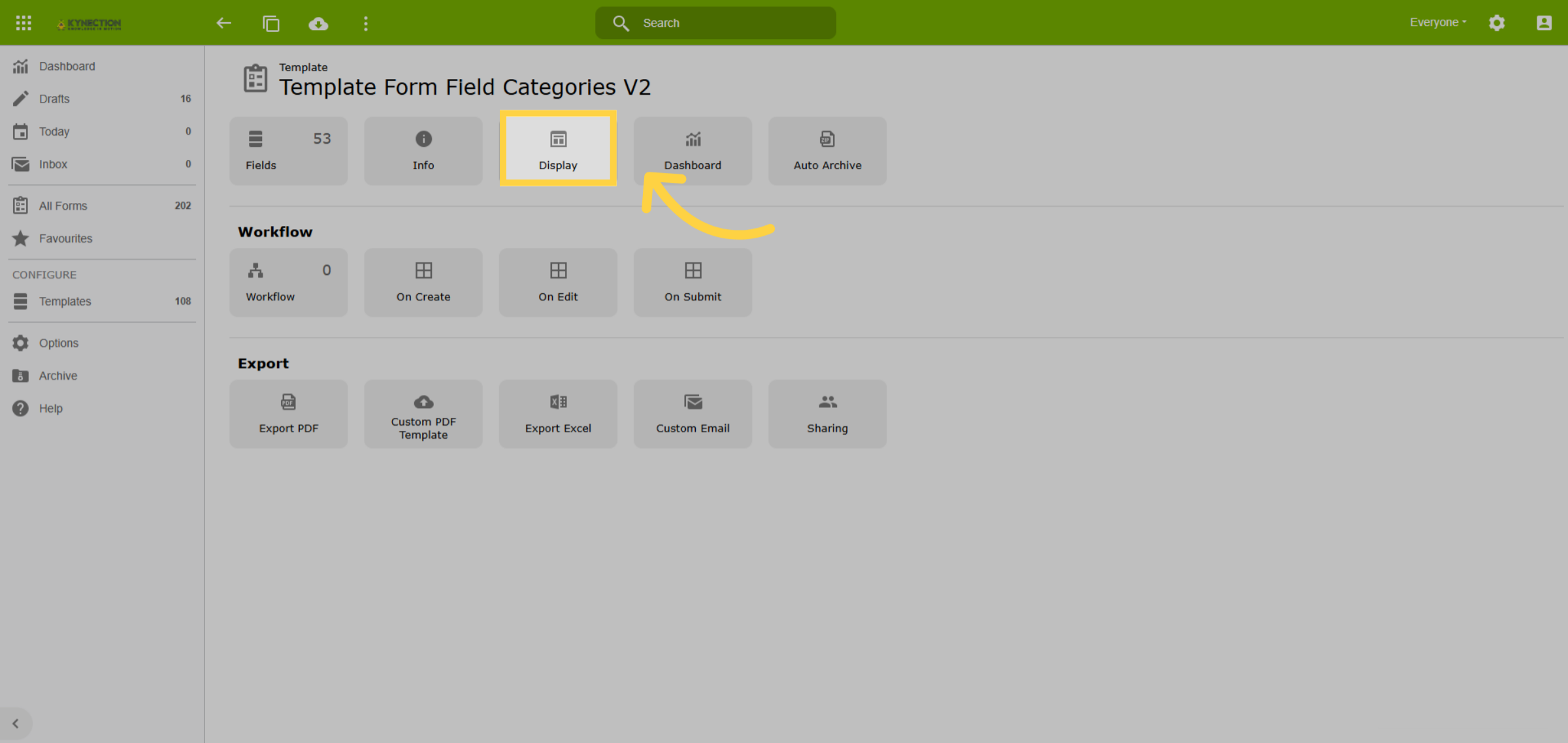Select Today in the sidebar

tap(102, 131)
